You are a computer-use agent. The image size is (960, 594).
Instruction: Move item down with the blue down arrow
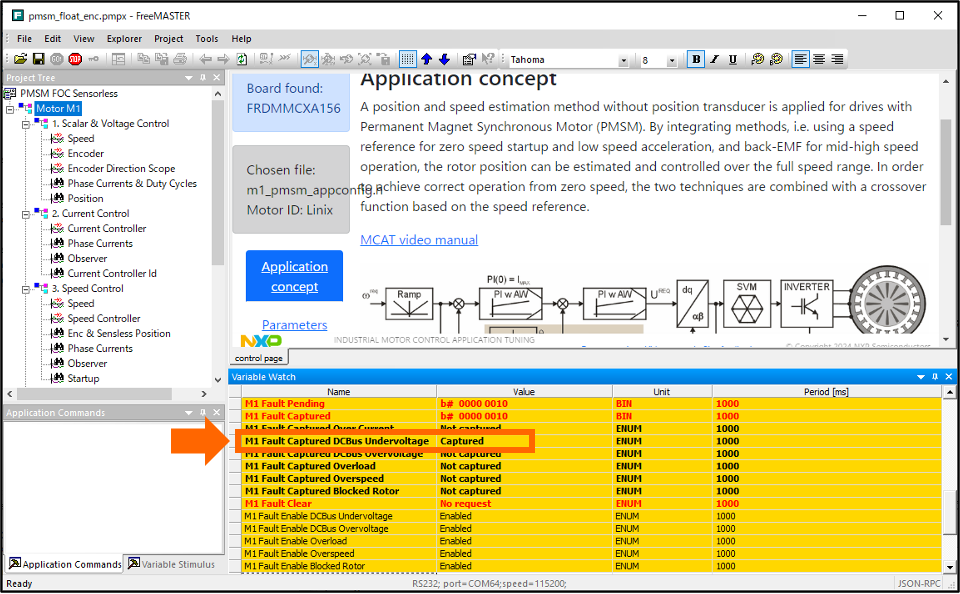click(444, 59)
